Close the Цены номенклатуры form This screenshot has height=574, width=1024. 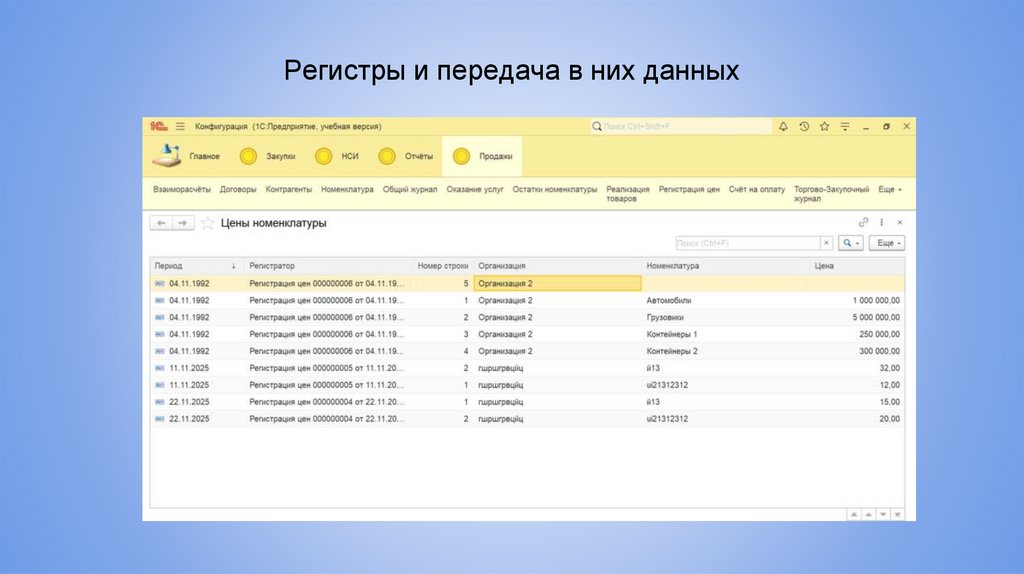[x=900, y=223]
